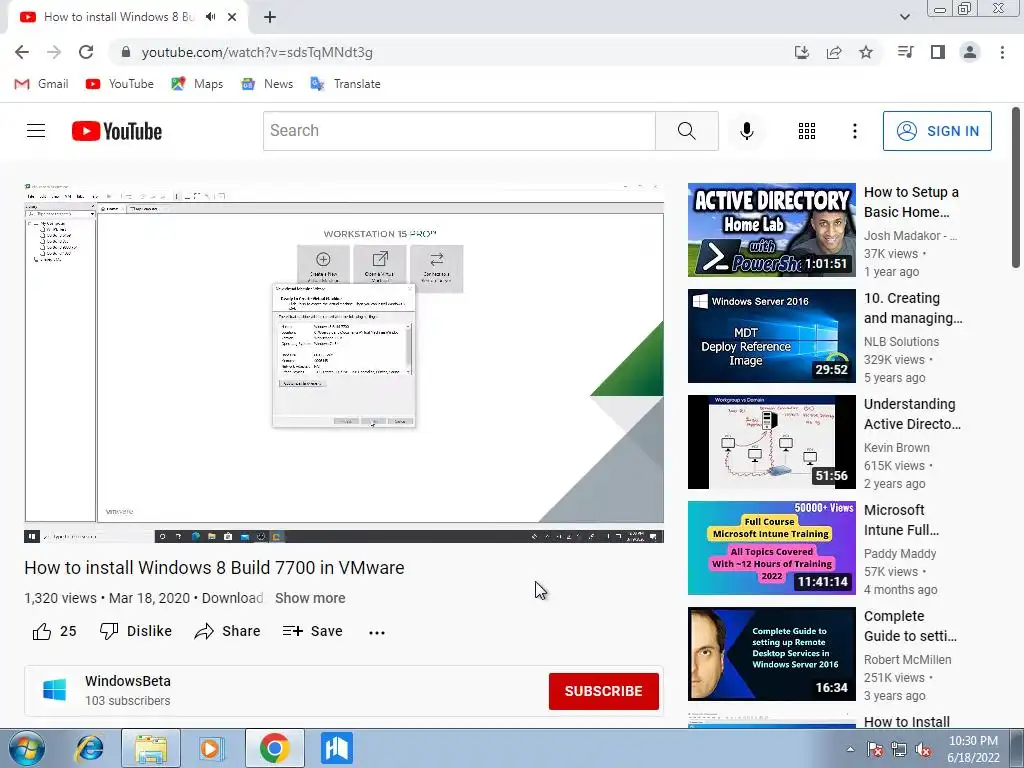Launch Internet Explorer from taskbar
Image resolution: width=1024 pixels, height=768 pixels.
click(x=90, y=748)
